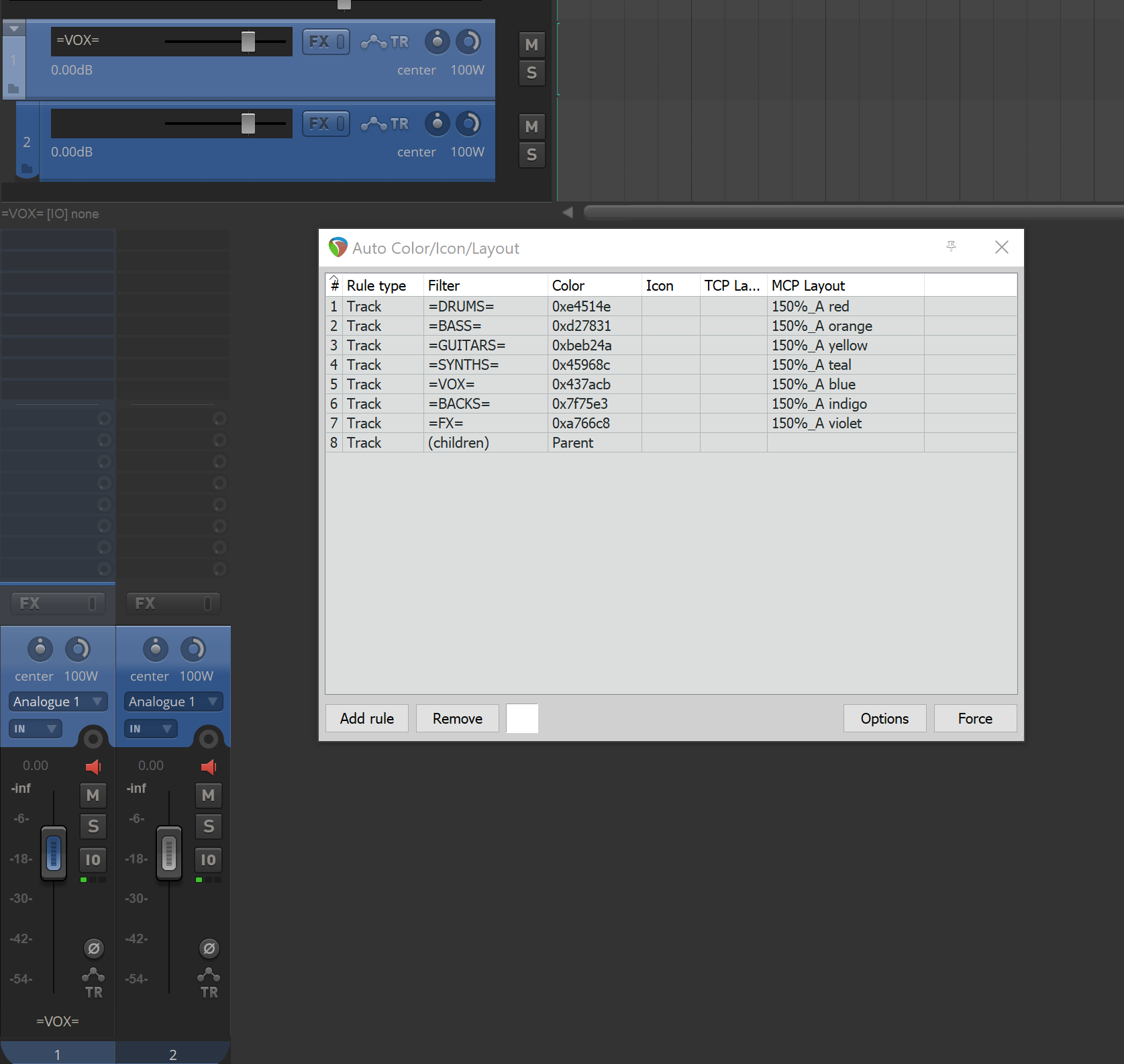Collapse the =VOX= folder track arrow

click(14, 29)
